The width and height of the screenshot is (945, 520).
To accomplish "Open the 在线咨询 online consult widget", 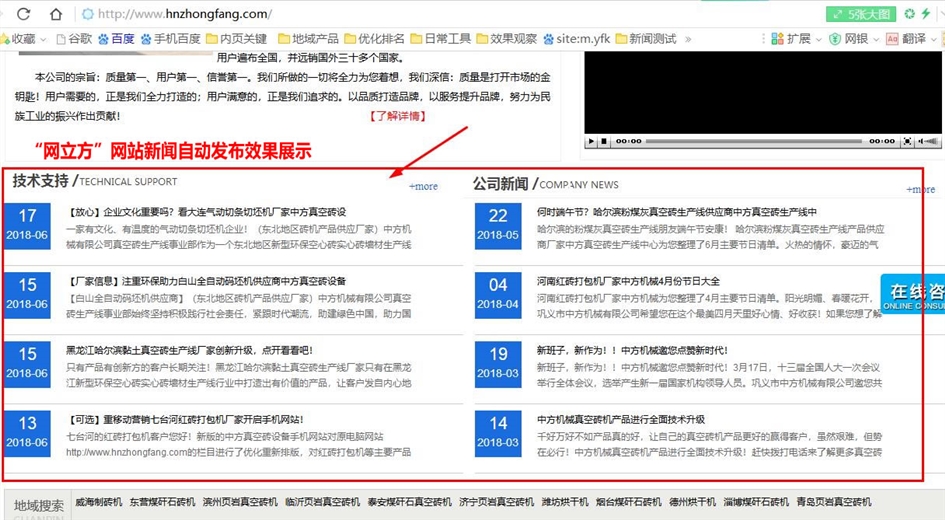I will click(x=912, y=293).
